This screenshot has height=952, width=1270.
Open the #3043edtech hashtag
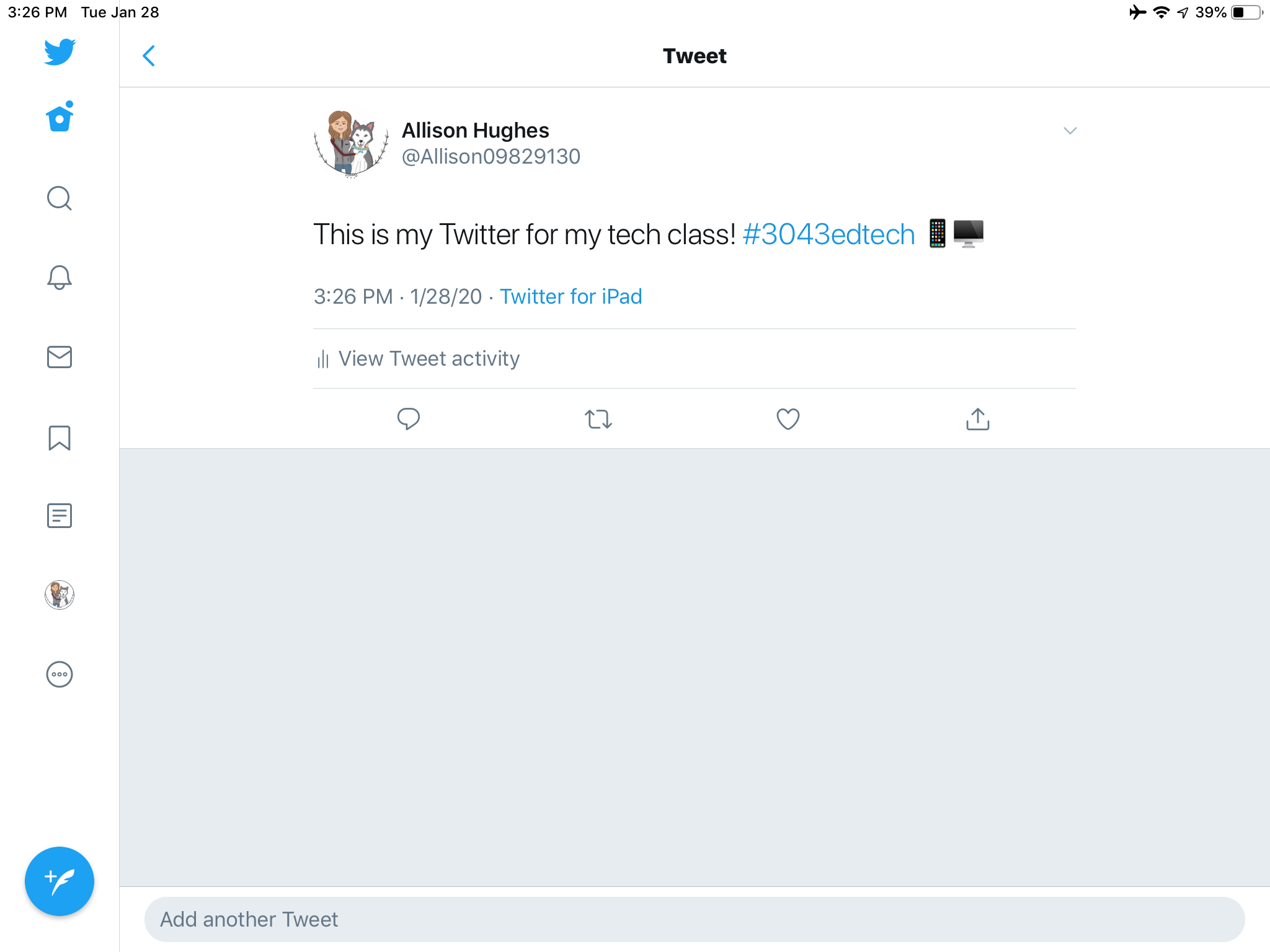828,235
